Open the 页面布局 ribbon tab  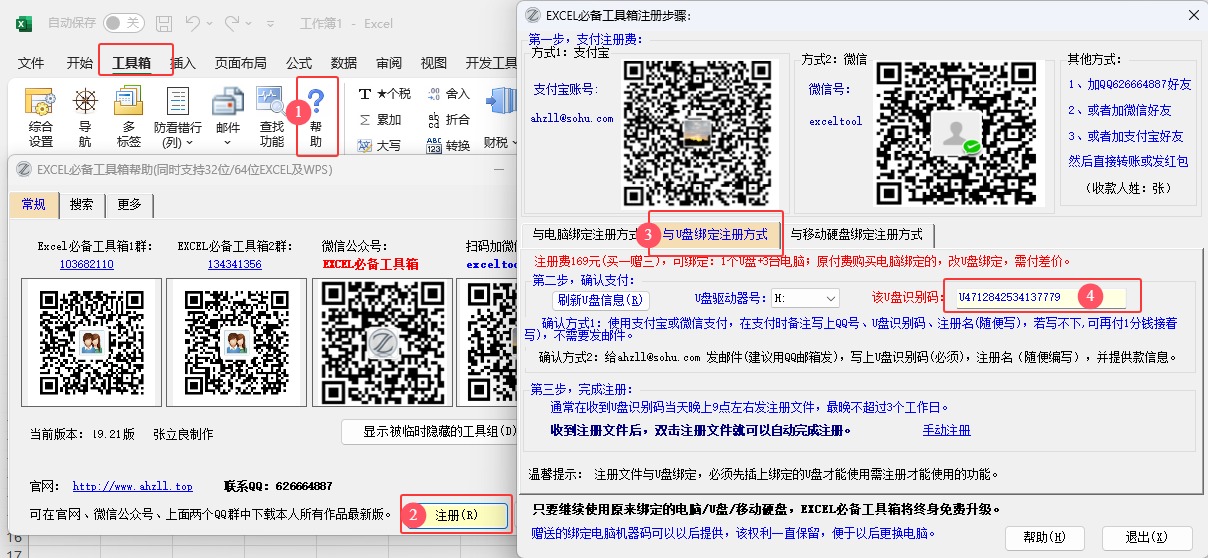coord(240,63)
